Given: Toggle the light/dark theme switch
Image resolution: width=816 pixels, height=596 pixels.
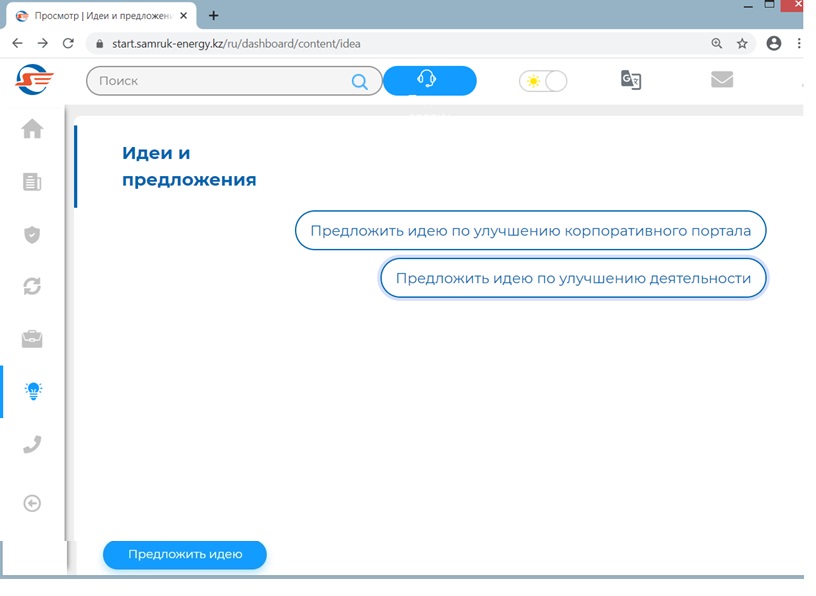Looking at the screenshot, I should [543, 81].
